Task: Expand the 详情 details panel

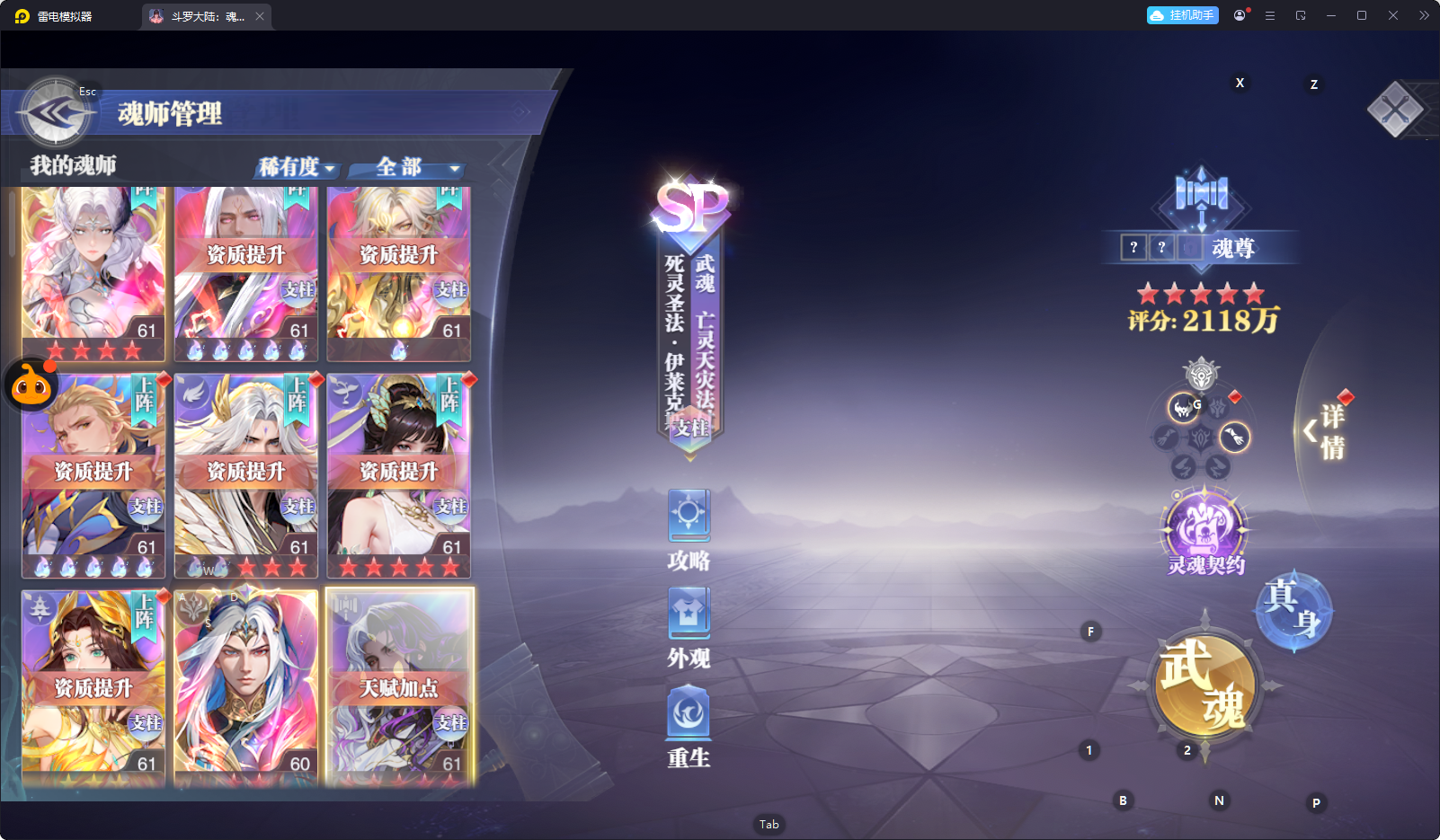Action: [1330, 431]
